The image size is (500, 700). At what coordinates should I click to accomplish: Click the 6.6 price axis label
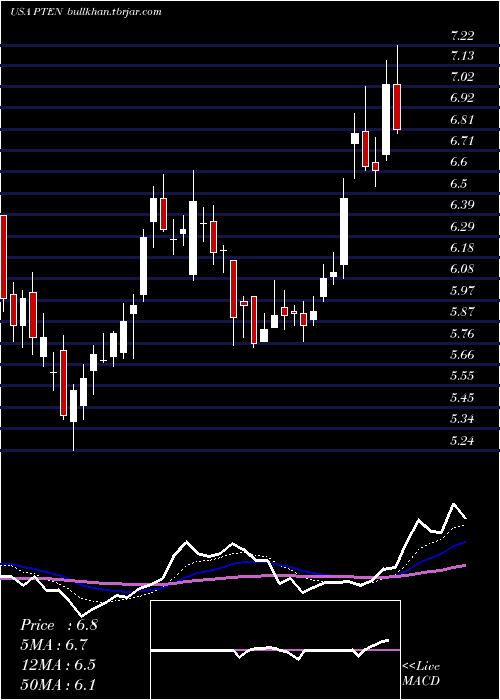459,162
